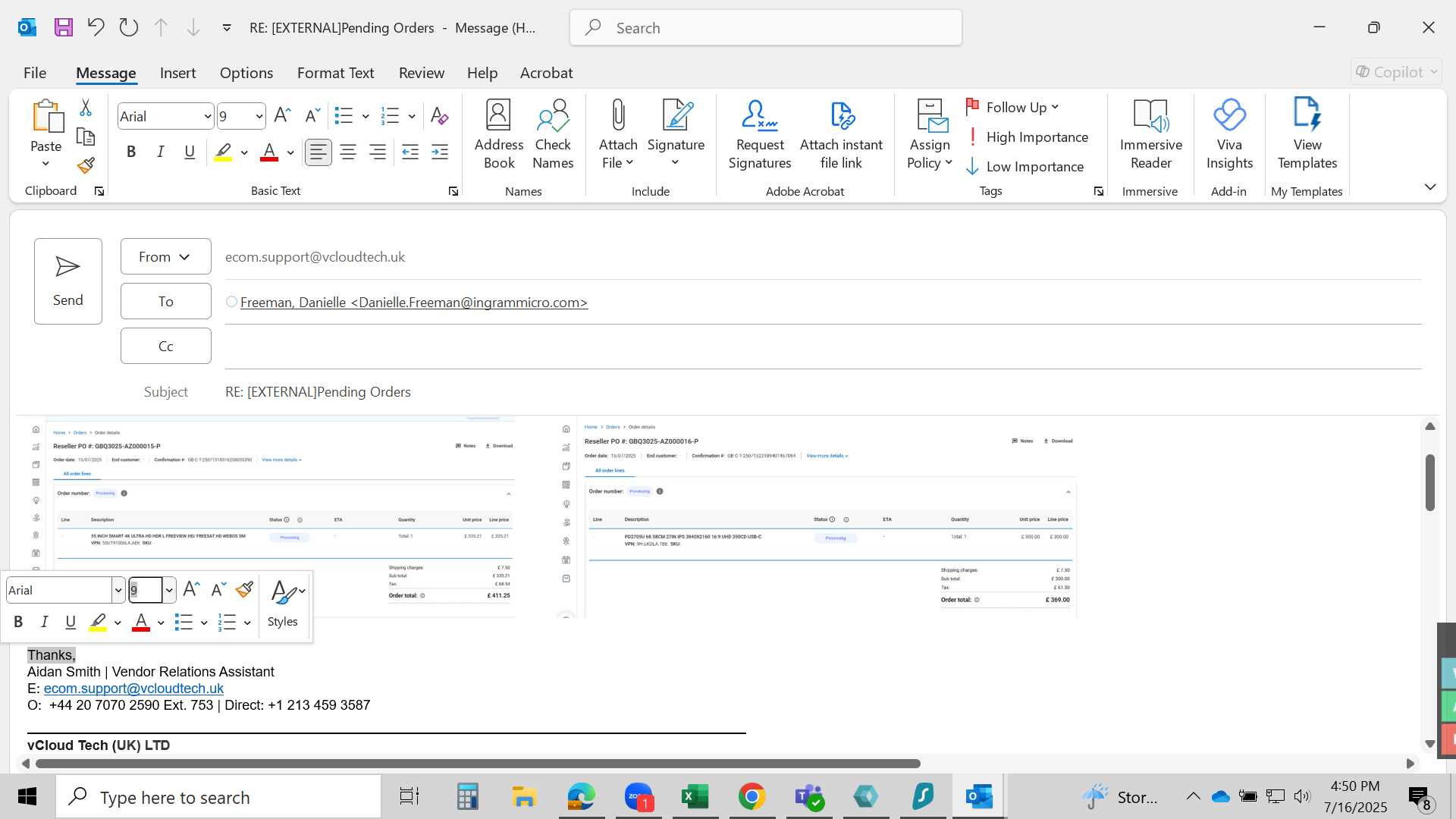The width and height of the screenshot is (1456, 819).
Task: Open Assign Policy dropdown
Action: [x=930, y=154]
